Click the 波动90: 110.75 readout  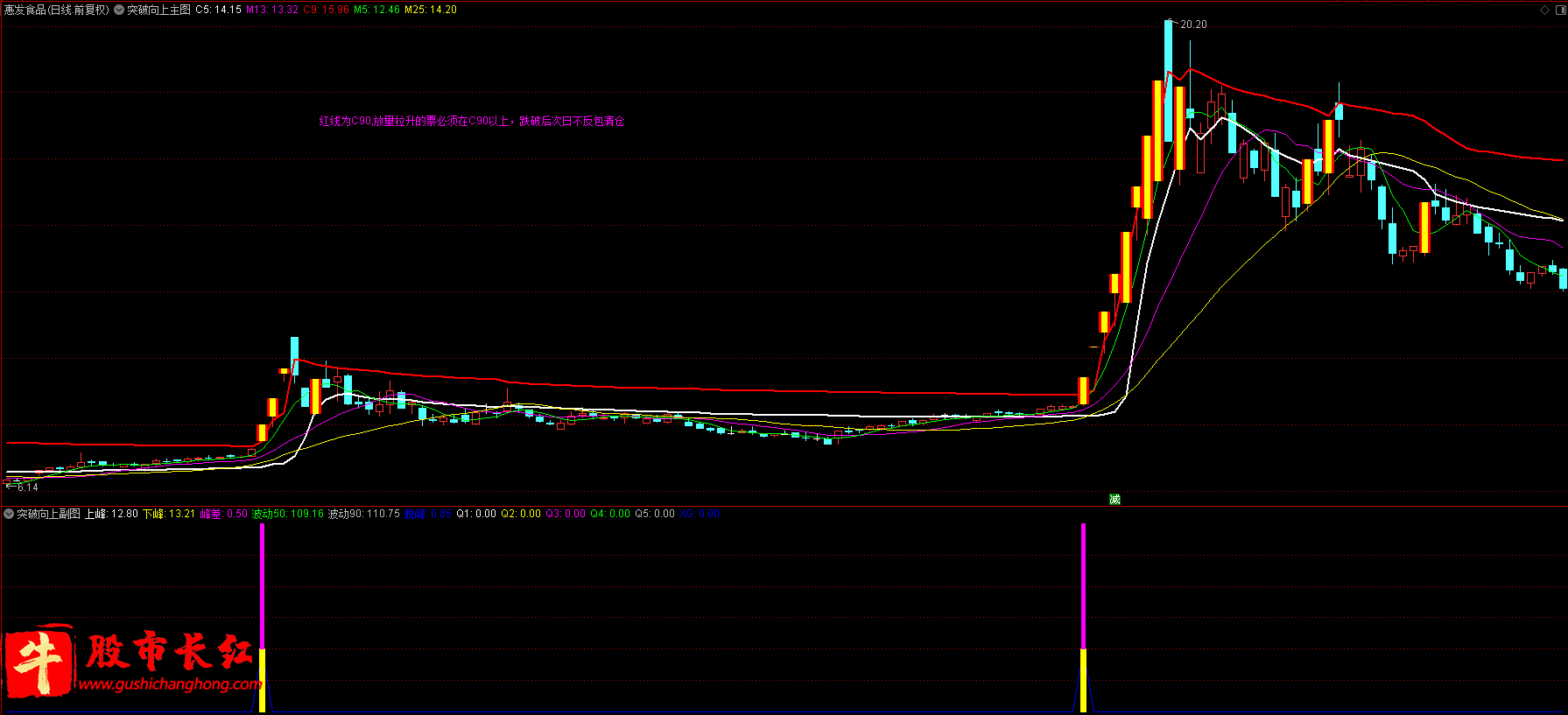(364, 514)
